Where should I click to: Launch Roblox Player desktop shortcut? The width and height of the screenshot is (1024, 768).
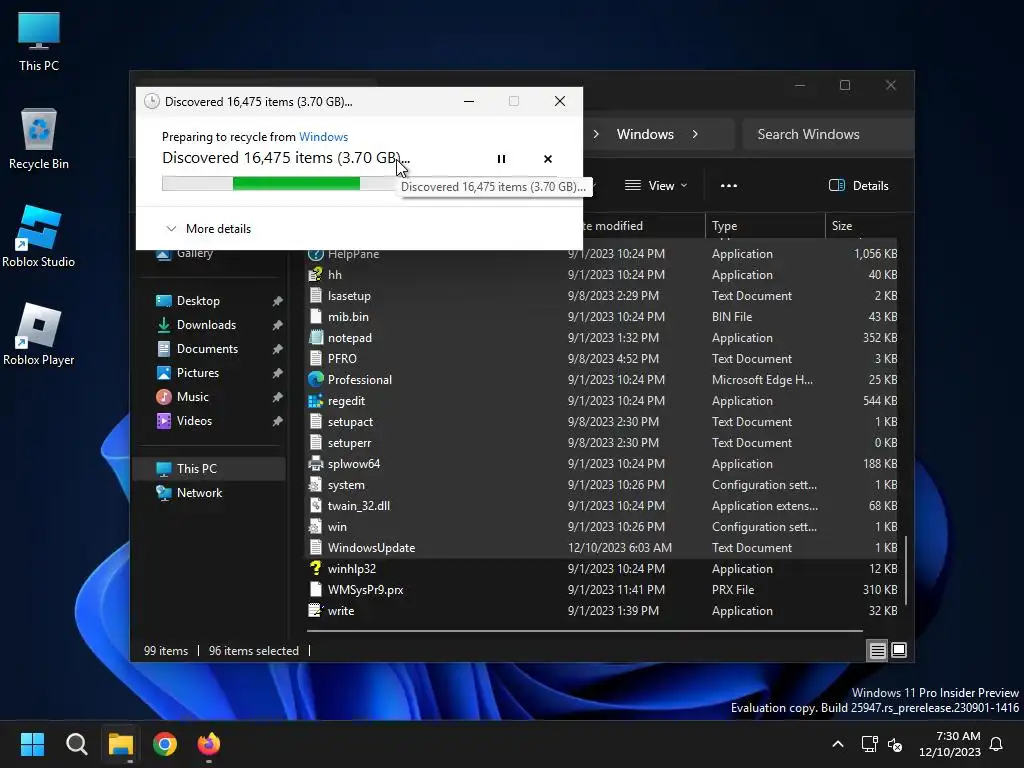coord(39,334)
